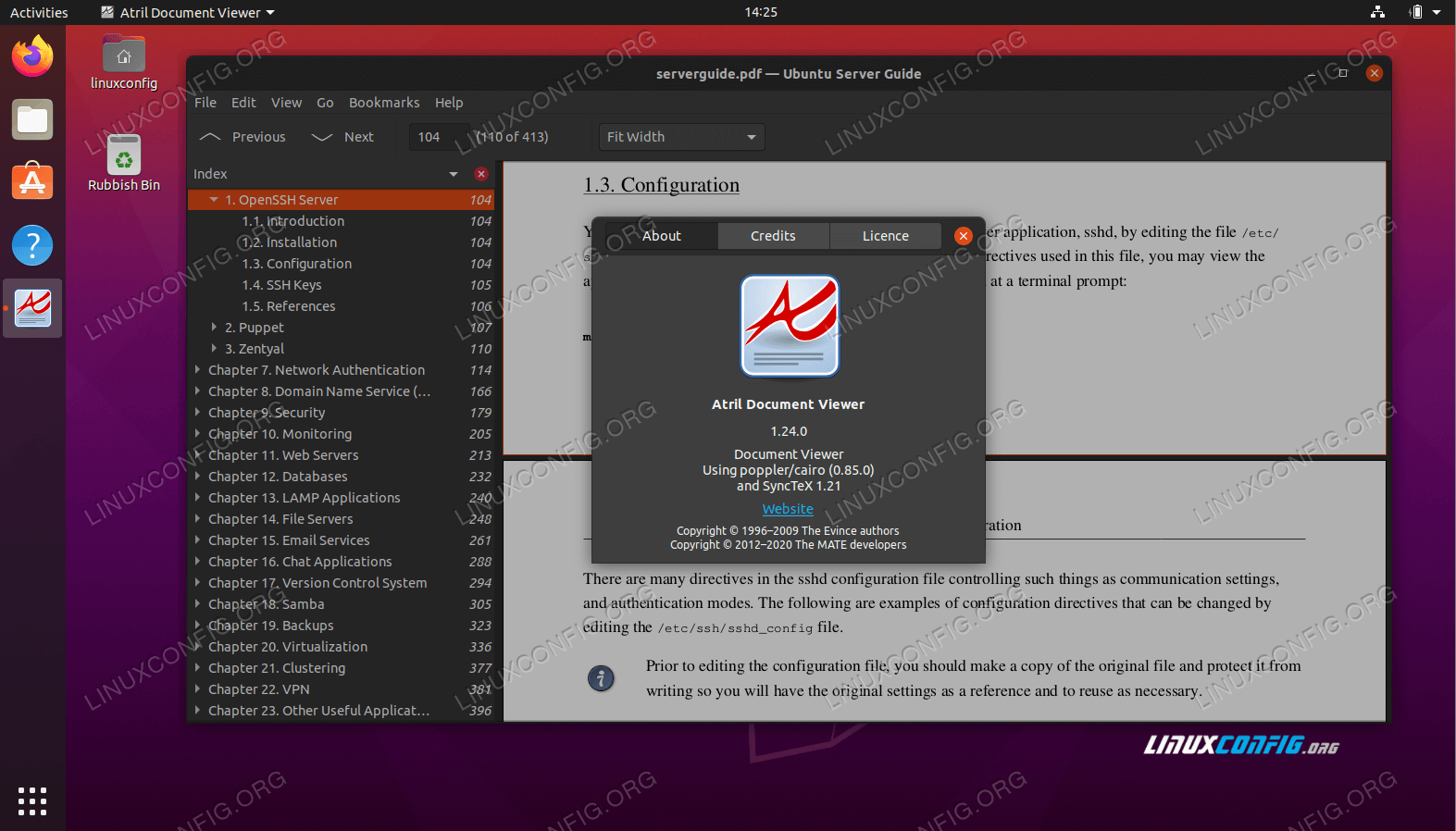Click the battery status tray icon
The width and height of the screenshot is (1456, 831).
click(1415, 12)
